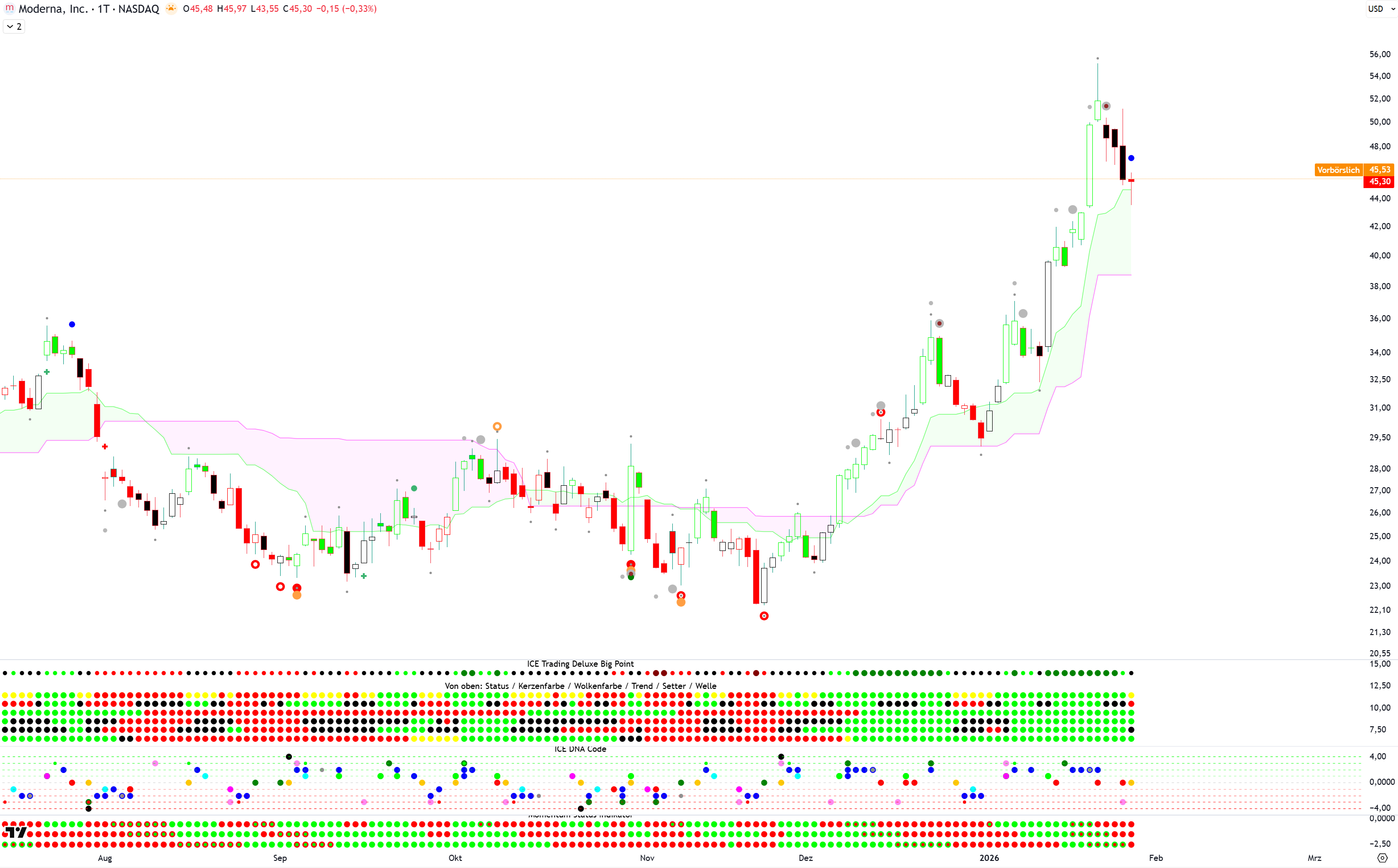This screenshot has height=868, width=1398.
Task: Click the 2026 label on time axis
Action: 989,858
